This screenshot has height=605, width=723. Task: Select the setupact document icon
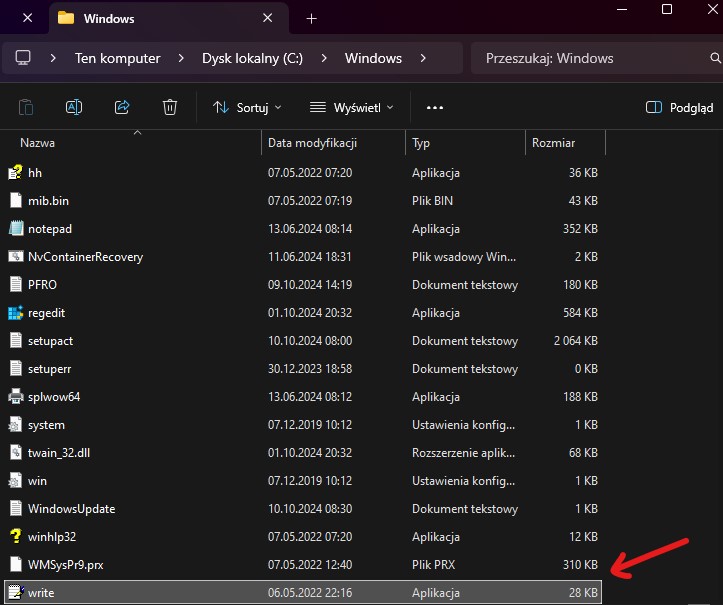(x=16, y=341)
